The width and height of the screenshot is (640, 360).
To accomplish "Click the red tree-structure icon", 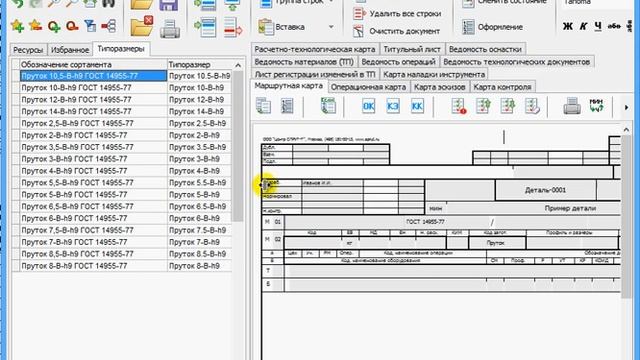I will tap(109, 27).
